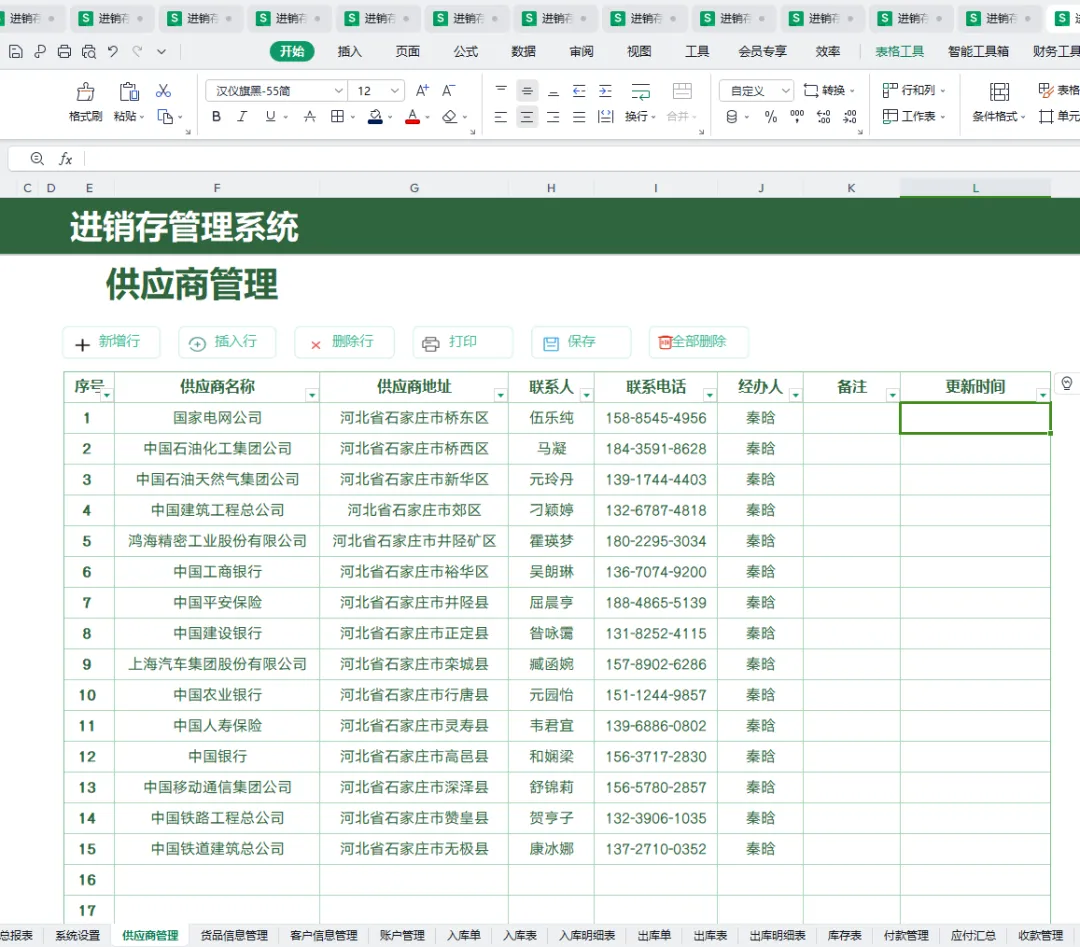This screenshot has width=1080, height=947.
Task: Click the 全部删除 button
Action: [x=698, y=342]
